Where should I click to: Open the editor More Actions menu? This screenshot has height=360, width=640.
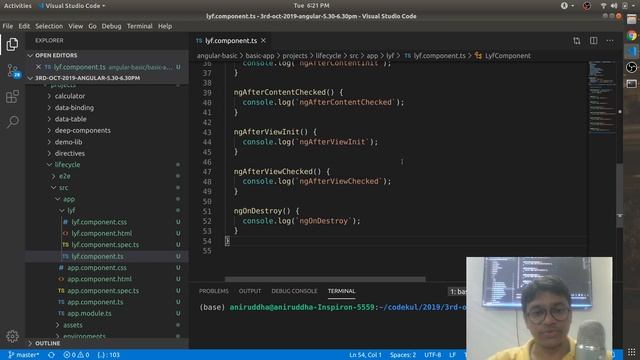coord(610,40)
